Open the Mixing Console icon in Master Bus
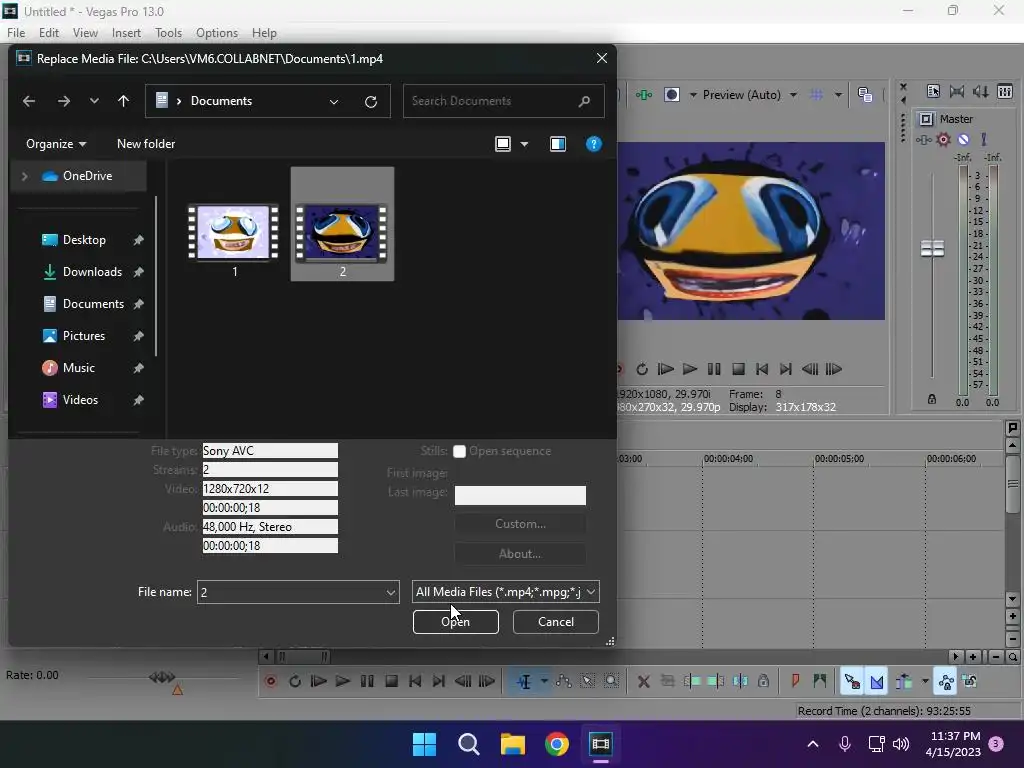 1004,91
